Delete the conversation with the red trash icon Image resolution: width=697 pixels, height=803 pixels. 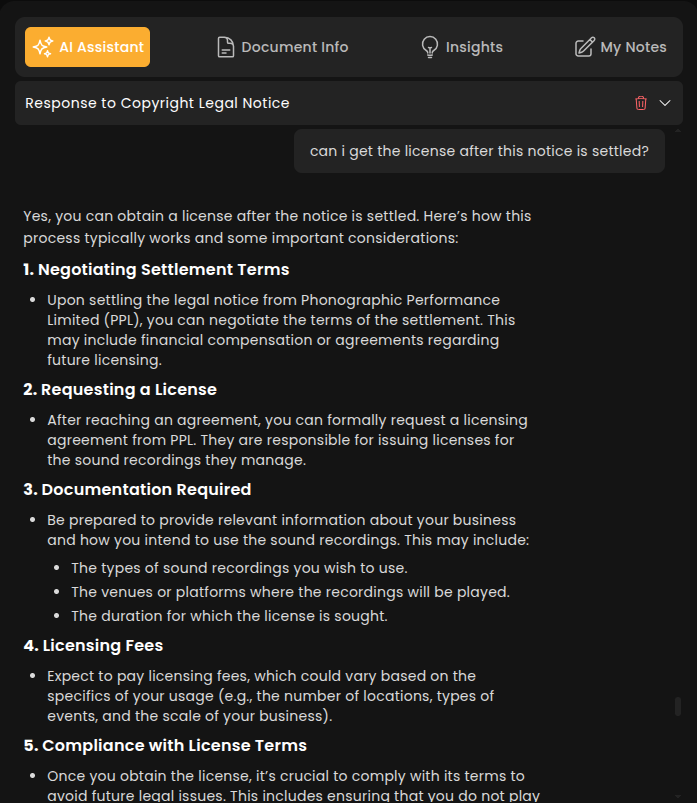point(641,103)
